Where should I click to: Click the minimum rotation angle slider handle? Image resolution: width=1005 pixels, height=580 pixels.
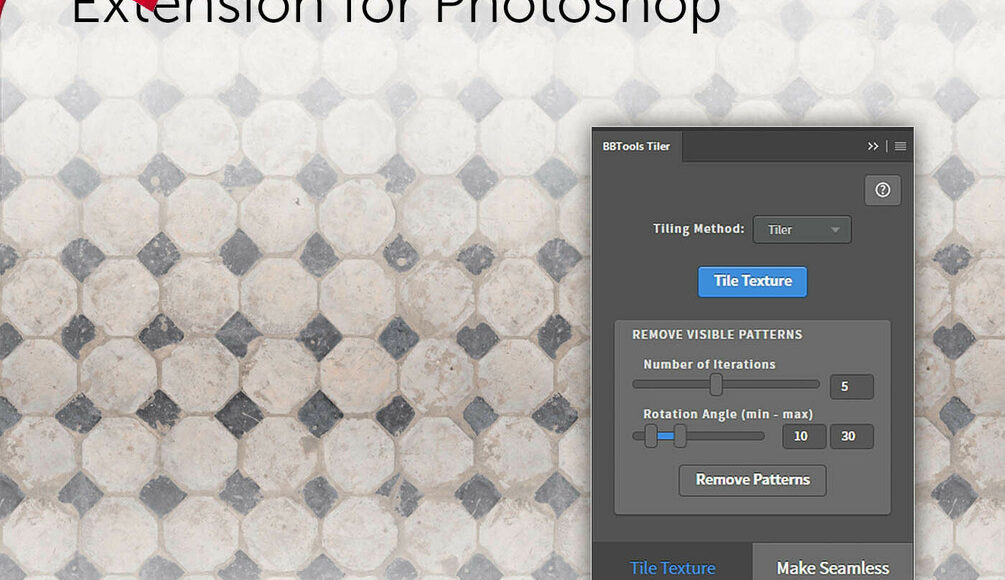click(651, 436)
